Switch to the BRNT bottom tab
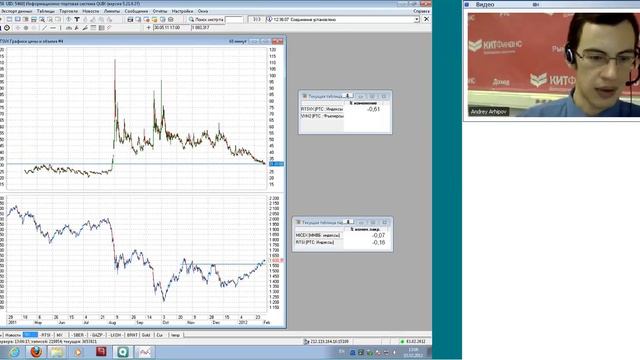Image resolution: width=640 pixels, height=360 pixels. coord(132,335)
